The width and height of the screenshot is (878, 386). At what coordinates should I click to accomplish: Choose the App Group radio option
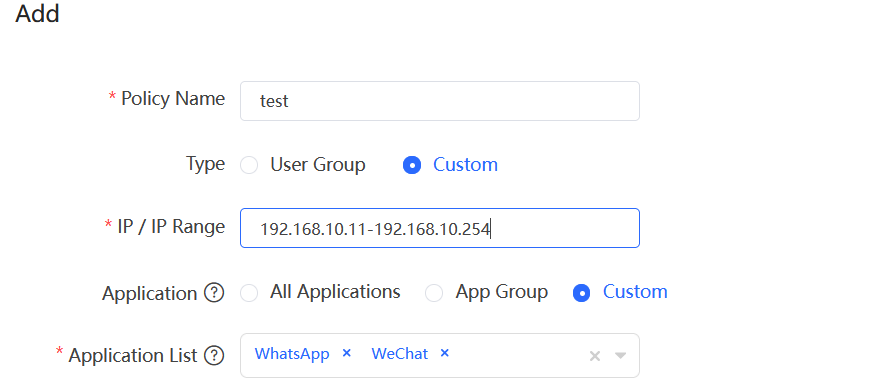(x=434, y=293)
